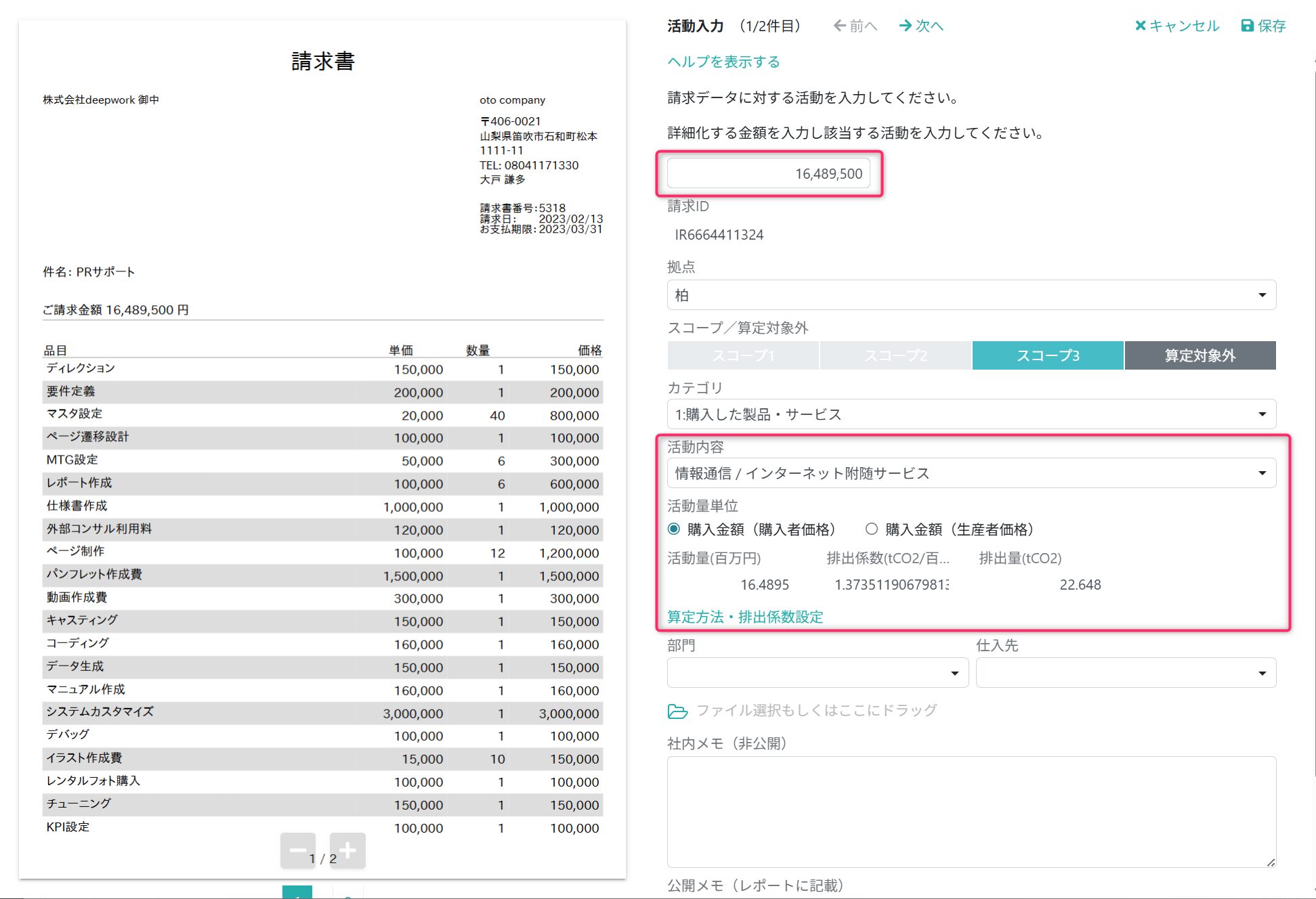
Task: Expand the カテゴリ dropdown
Action: (971, 414)
